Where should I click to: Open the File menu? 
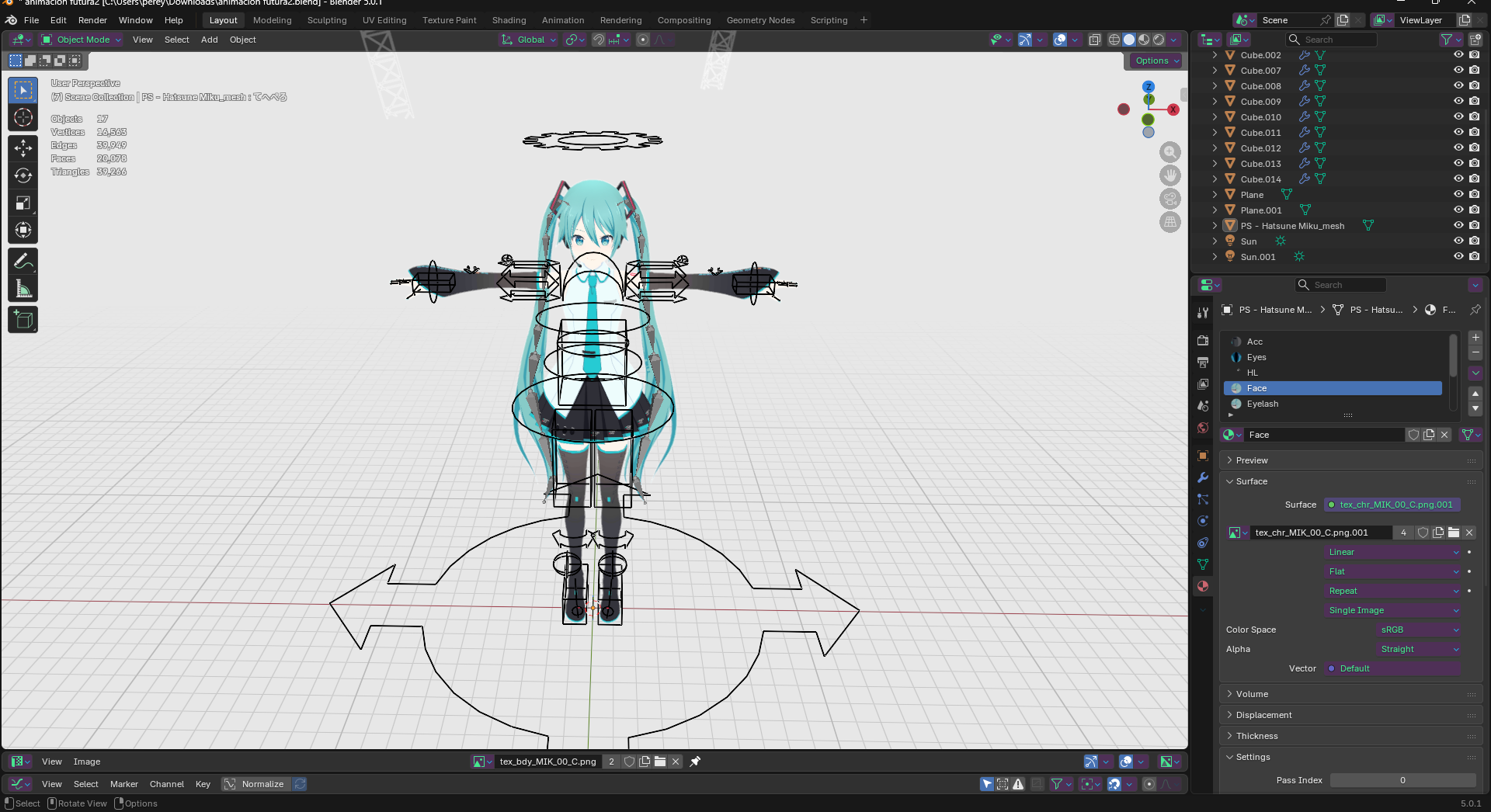click(31, 20)
